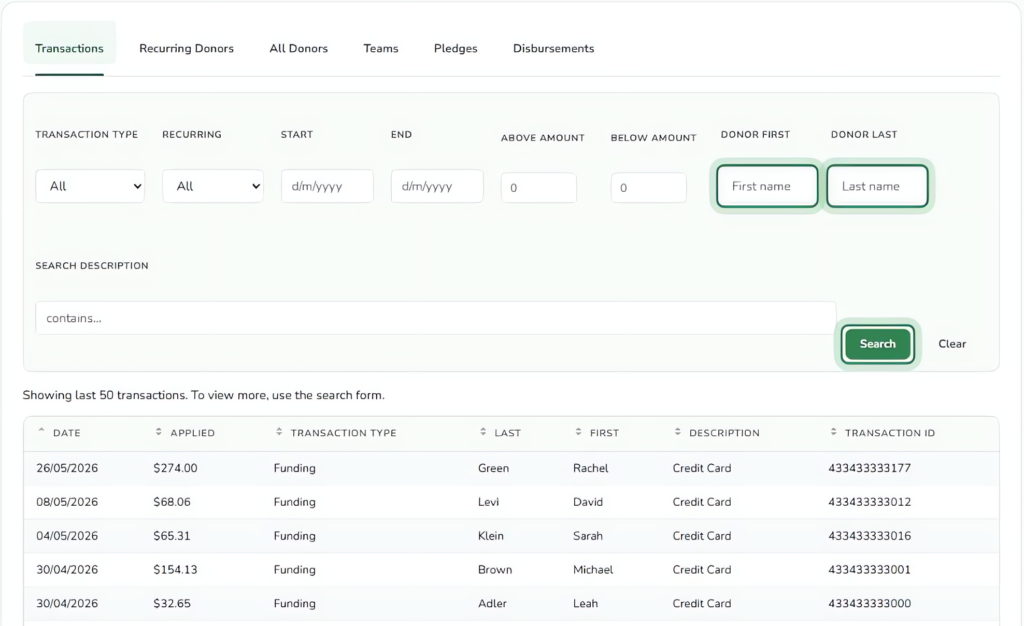Click the Above Amount input

(539, 188)
